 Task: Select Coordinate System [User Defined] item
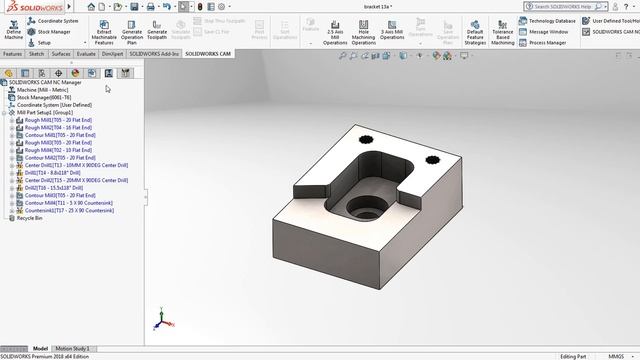pyautogui.click(x=54, y=105)
